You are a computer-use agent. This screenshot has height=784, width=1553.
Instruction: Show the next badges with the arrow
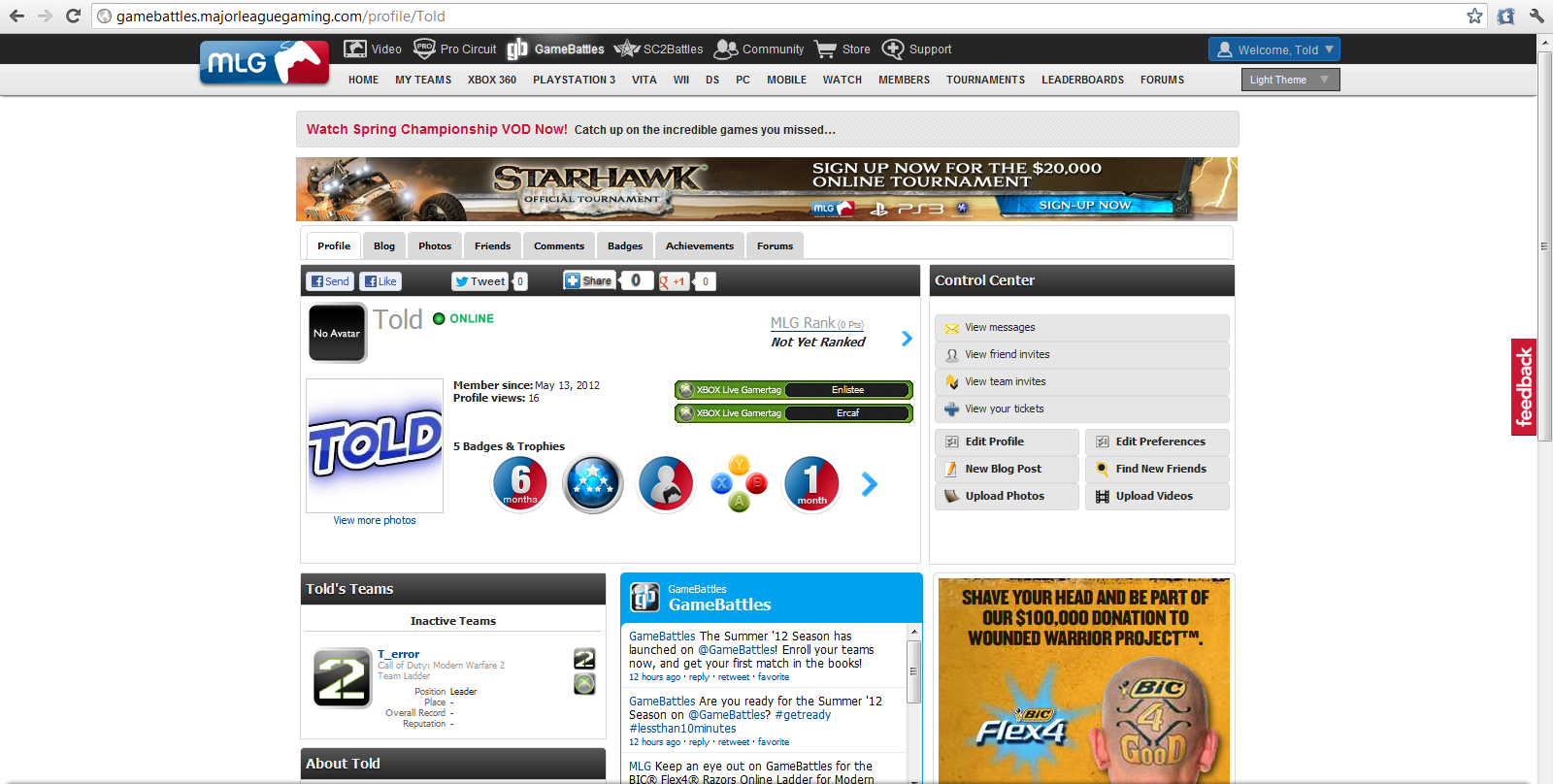tap(870, 483)
